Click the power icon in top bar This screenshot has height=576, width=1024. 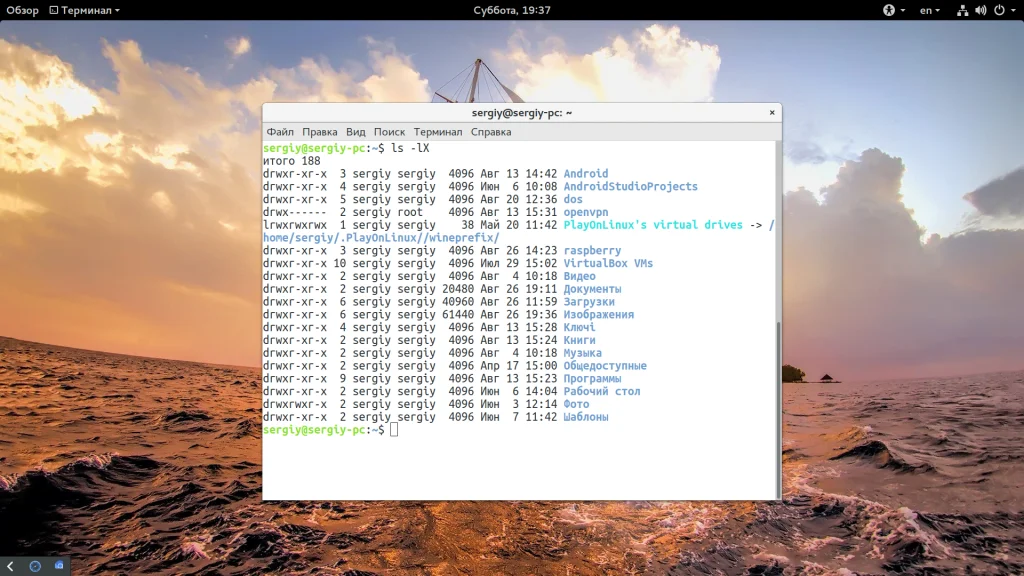[x=998, y=10]
